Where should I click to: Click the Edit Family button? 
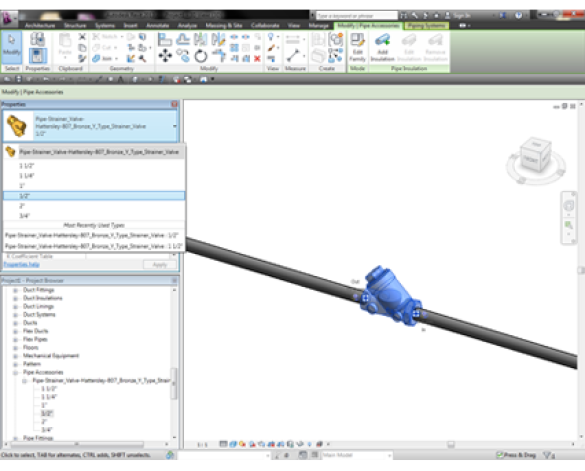357,48
